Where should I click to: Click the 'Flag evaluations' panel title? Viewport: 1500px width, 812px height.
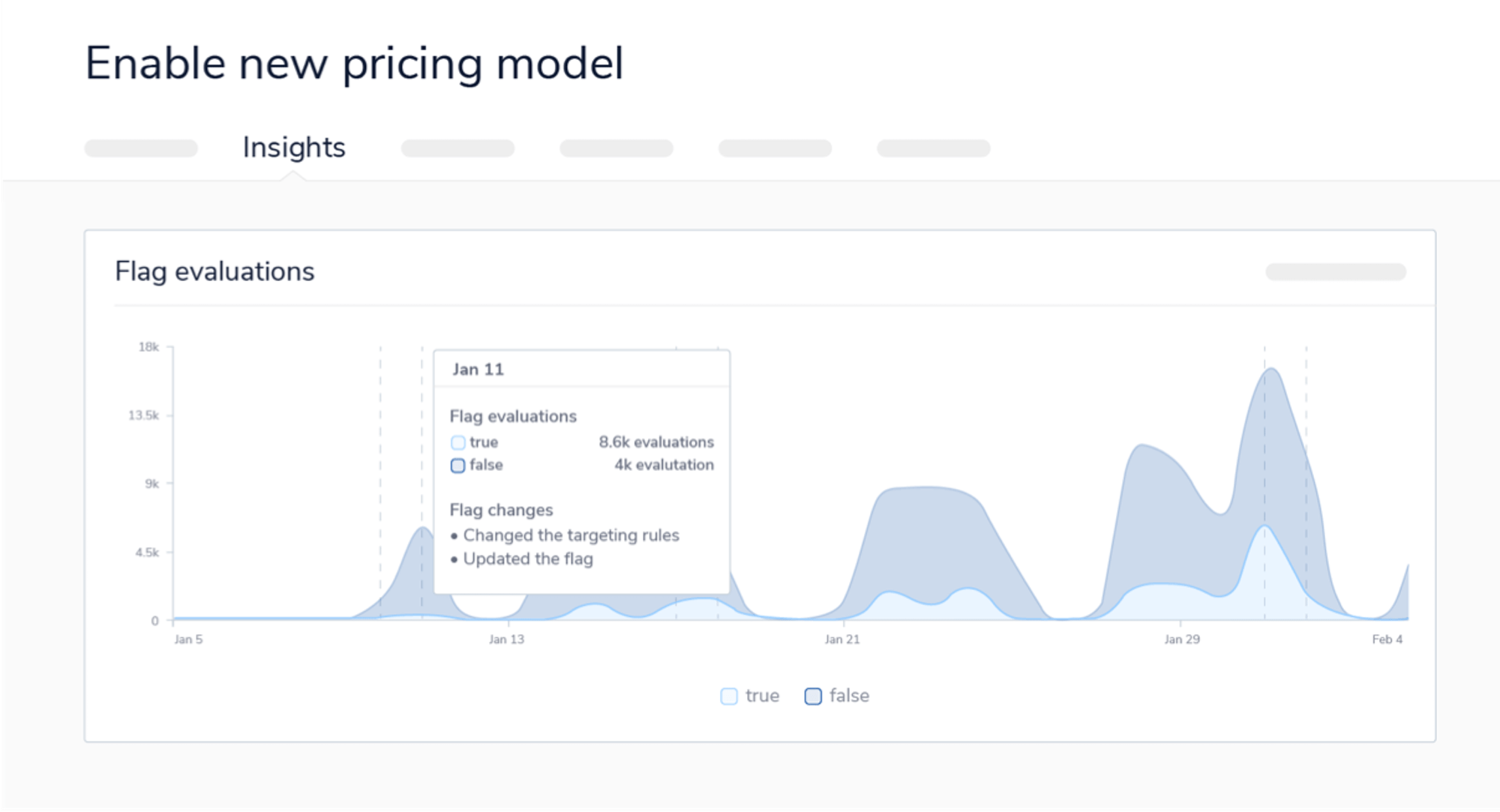point(214,271)
